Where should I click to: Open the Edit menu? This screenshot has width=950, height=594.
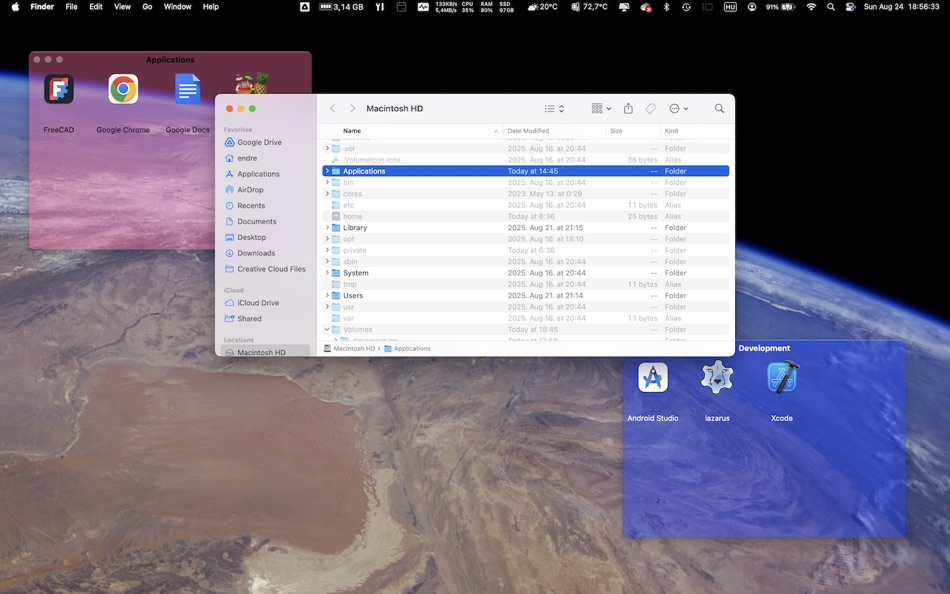pyautogui.click(x=96, y=7)
